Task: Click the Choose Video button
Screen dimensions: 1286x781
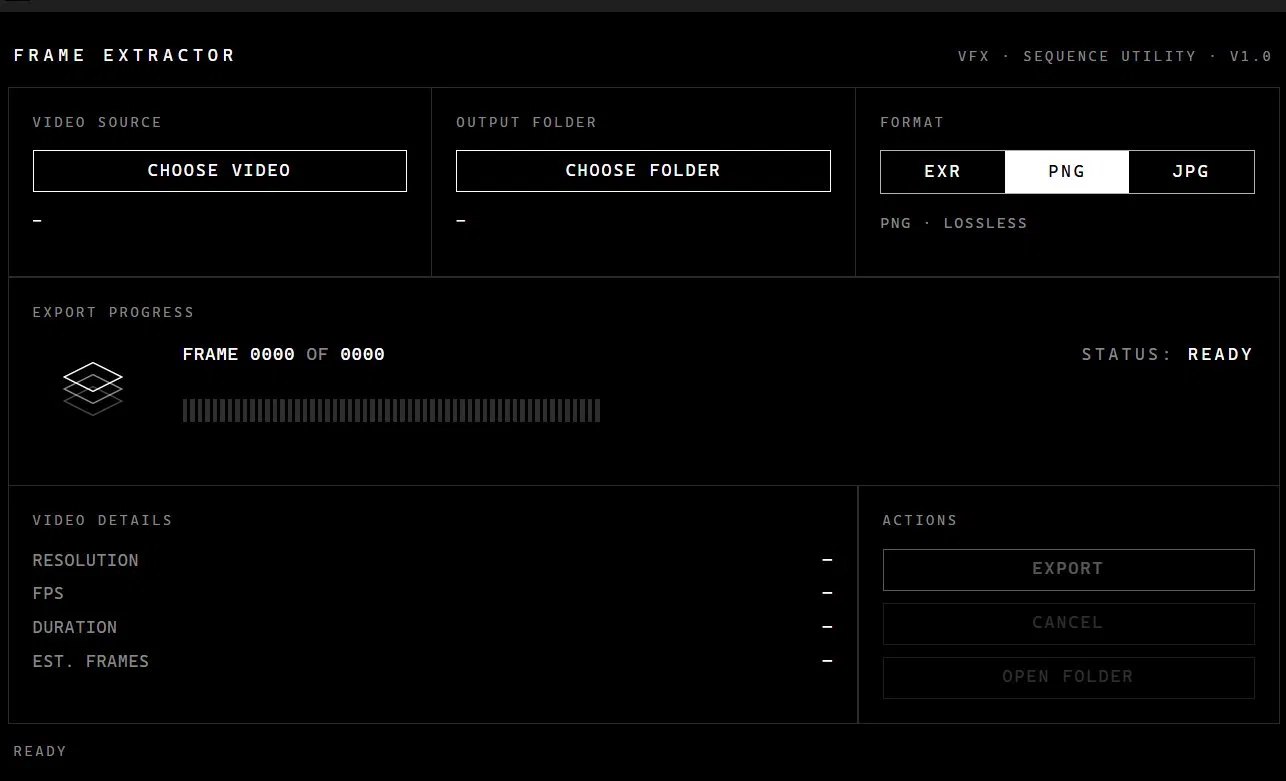Action: coord(220,171)
